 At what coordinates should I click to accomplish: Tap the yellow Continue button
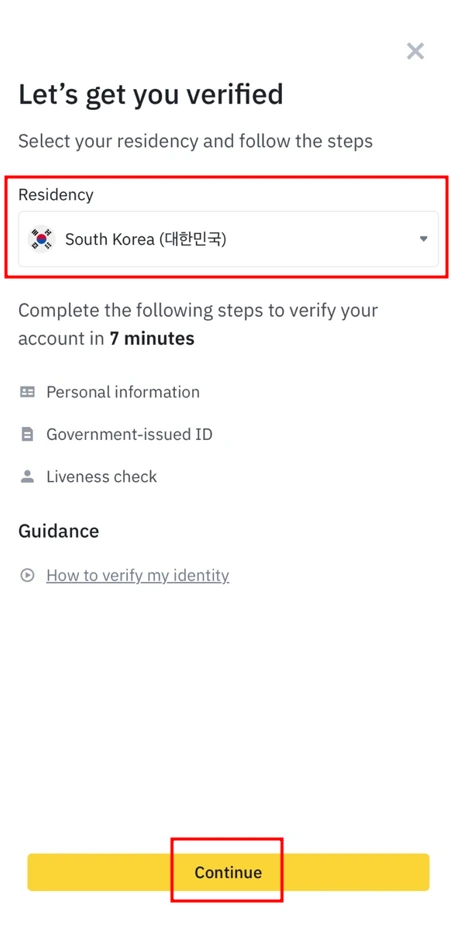[x=228, y=872]
